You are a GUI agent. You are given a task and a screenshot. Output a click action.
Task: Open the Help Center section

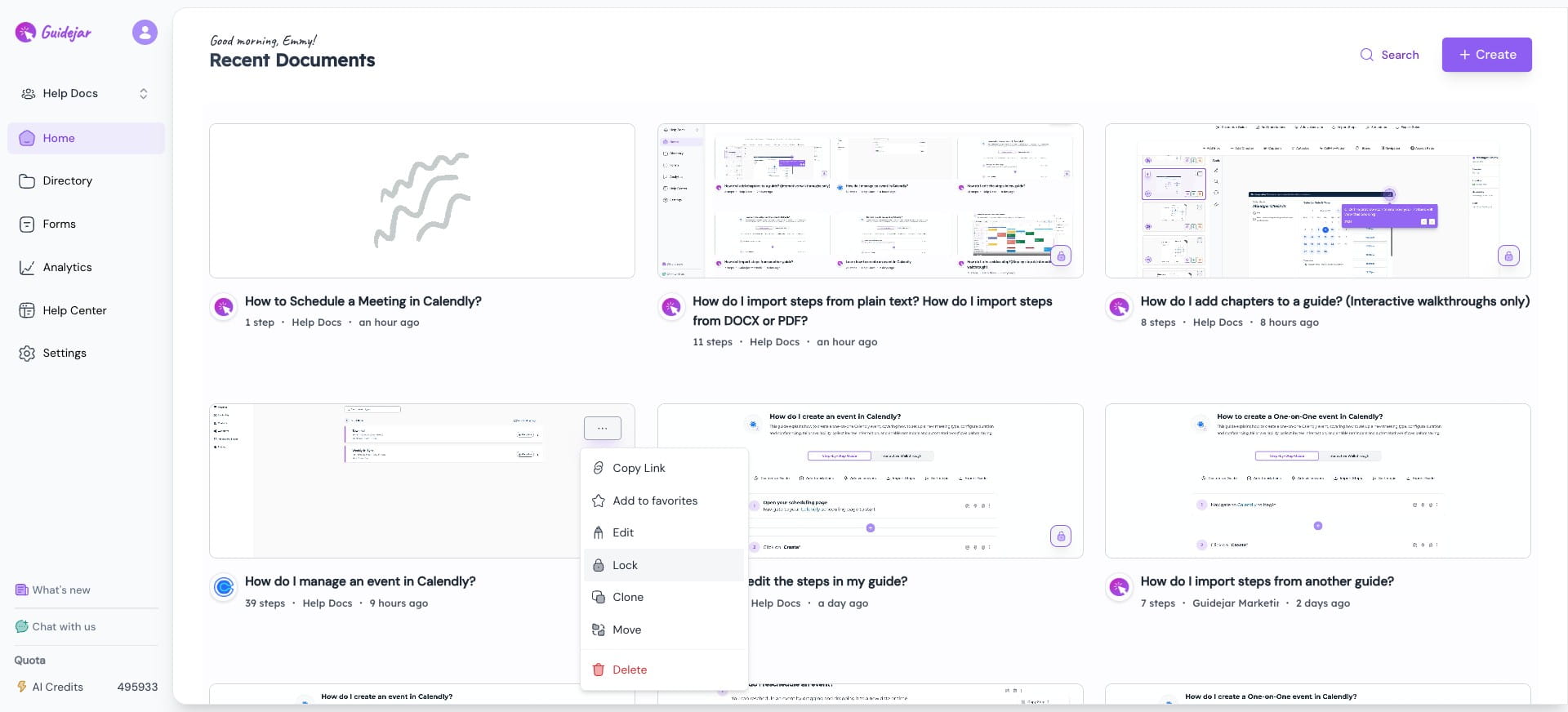86,310
